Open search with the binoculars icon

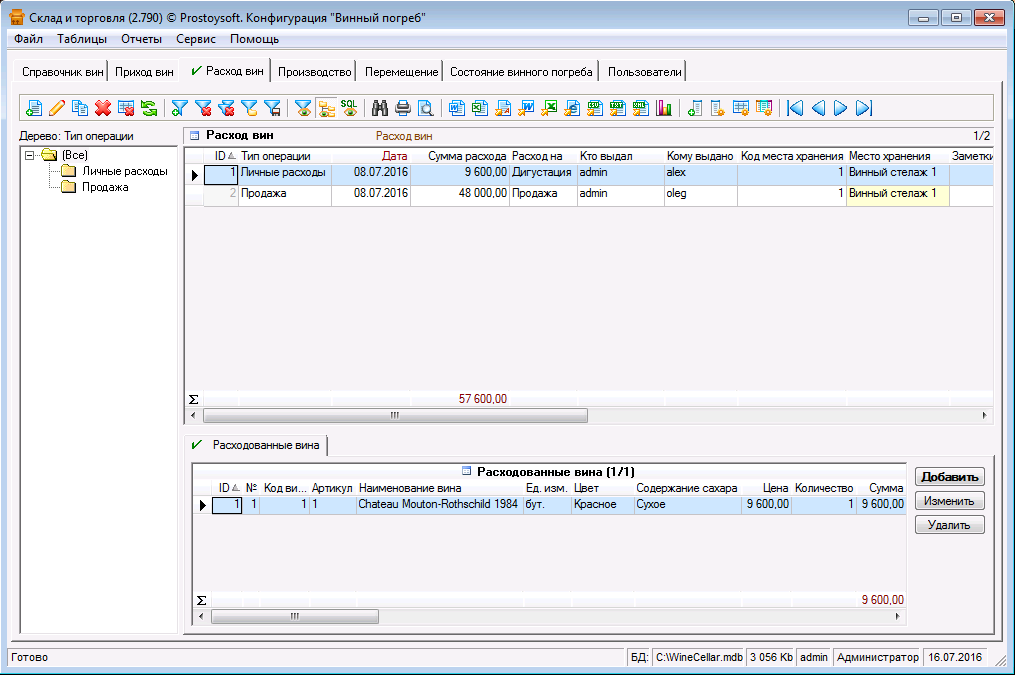click(x=380, y=108)
